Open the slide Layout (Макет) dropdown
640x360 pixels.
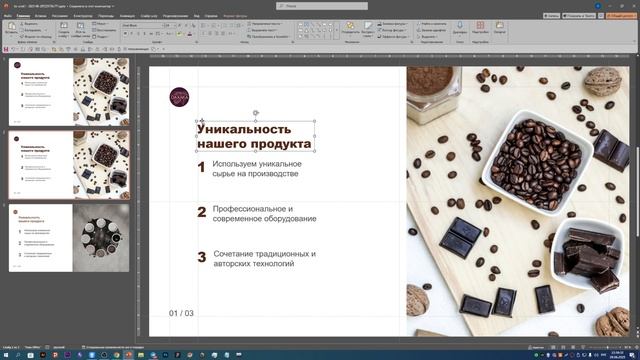[101, 24]
